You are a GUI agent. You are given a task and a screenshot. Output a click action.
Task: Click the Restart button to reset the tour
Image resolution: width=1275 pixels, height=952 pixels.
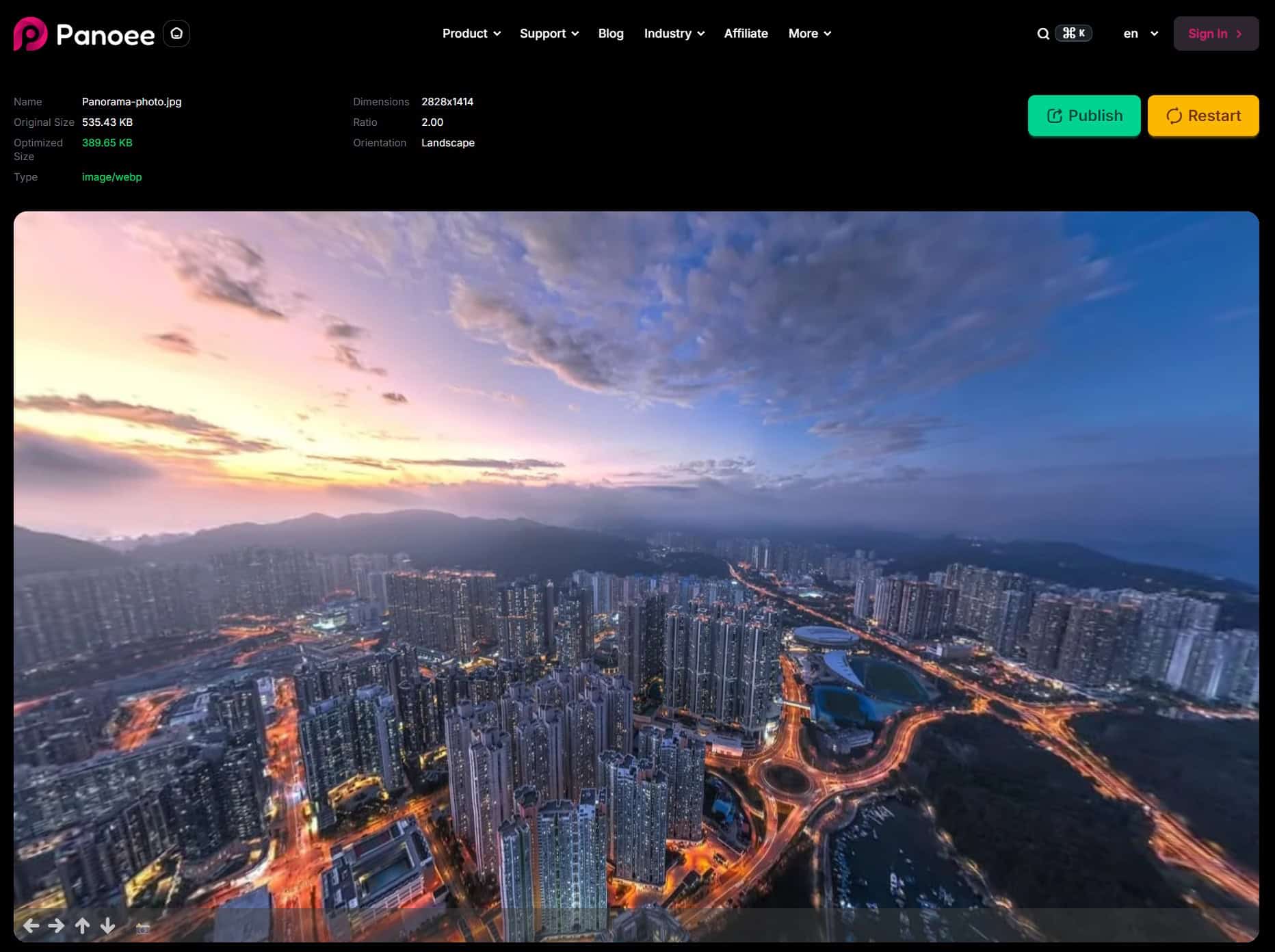coord(1203,116)
